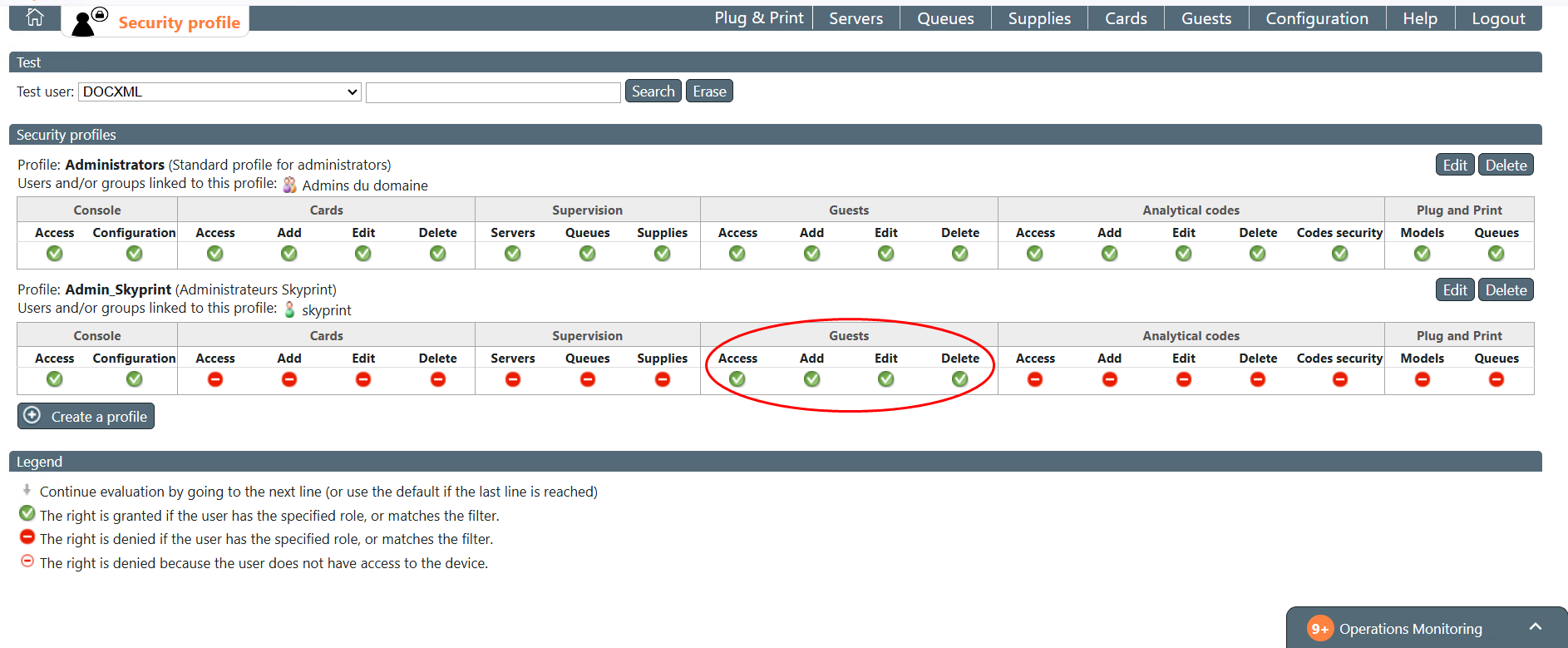Viewport: 1568px width, 648px height.
Task: Click the test user search text field
Action: [493, 92]
